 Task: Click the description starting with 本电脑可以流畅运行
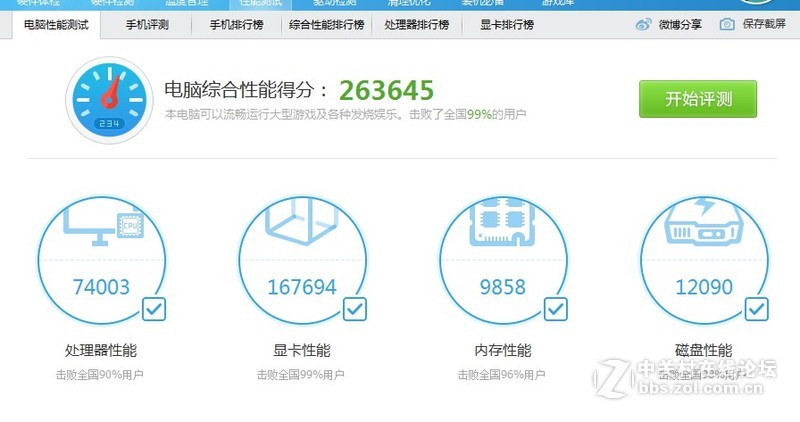345,114
